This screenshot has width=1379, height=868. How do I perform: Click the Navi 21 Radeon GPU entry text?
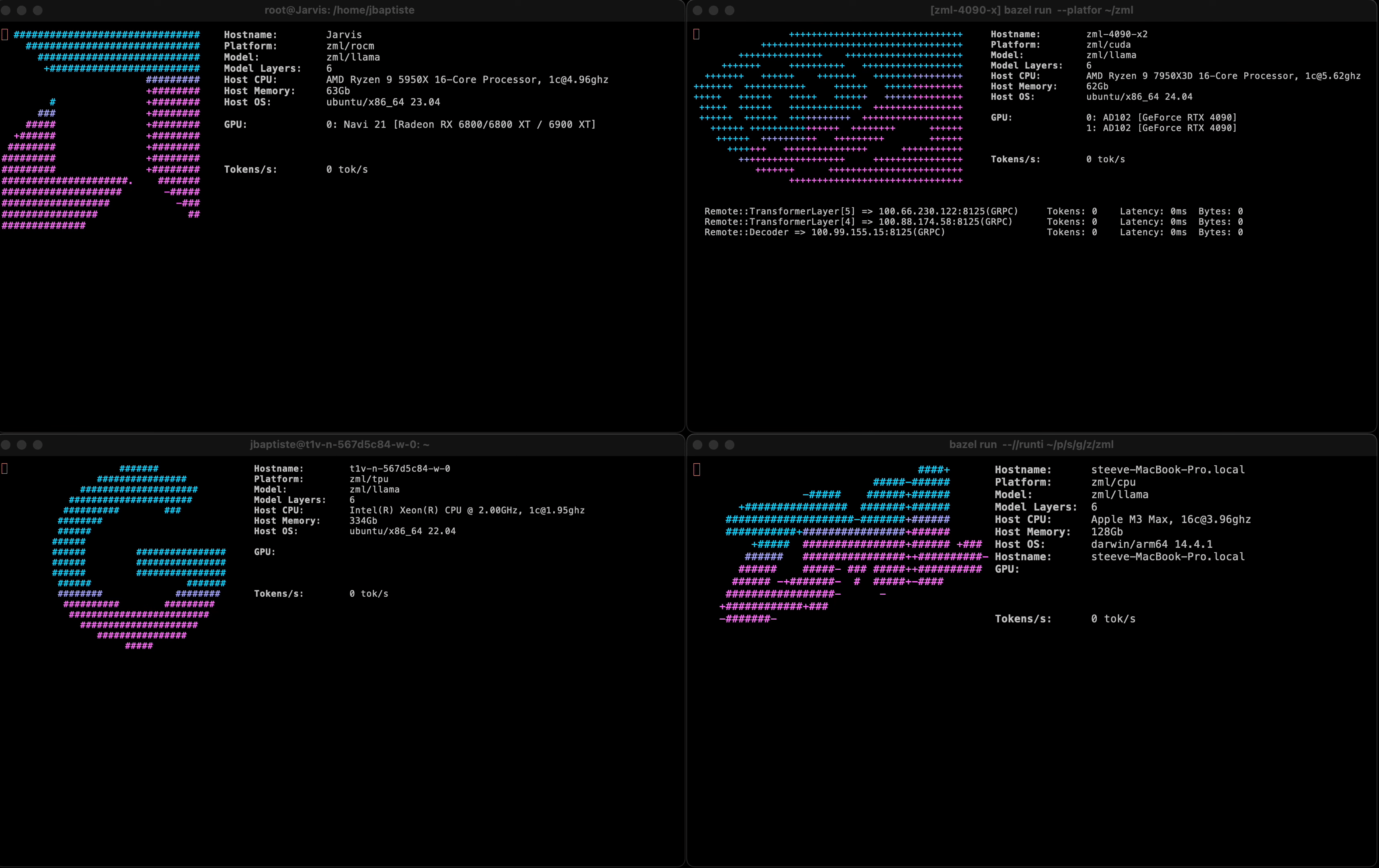pos(461,125)
